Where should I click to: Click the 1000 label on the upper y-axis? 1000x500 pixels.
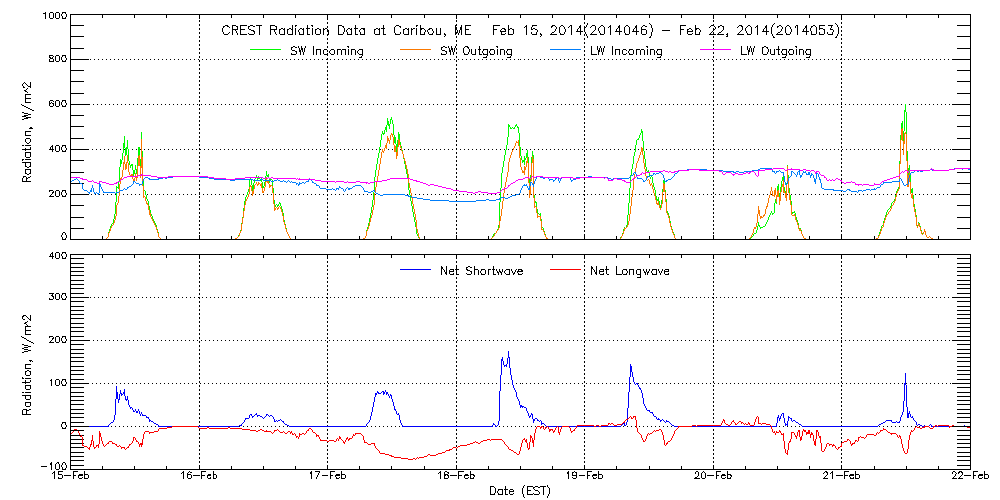[x=53, y=18]
